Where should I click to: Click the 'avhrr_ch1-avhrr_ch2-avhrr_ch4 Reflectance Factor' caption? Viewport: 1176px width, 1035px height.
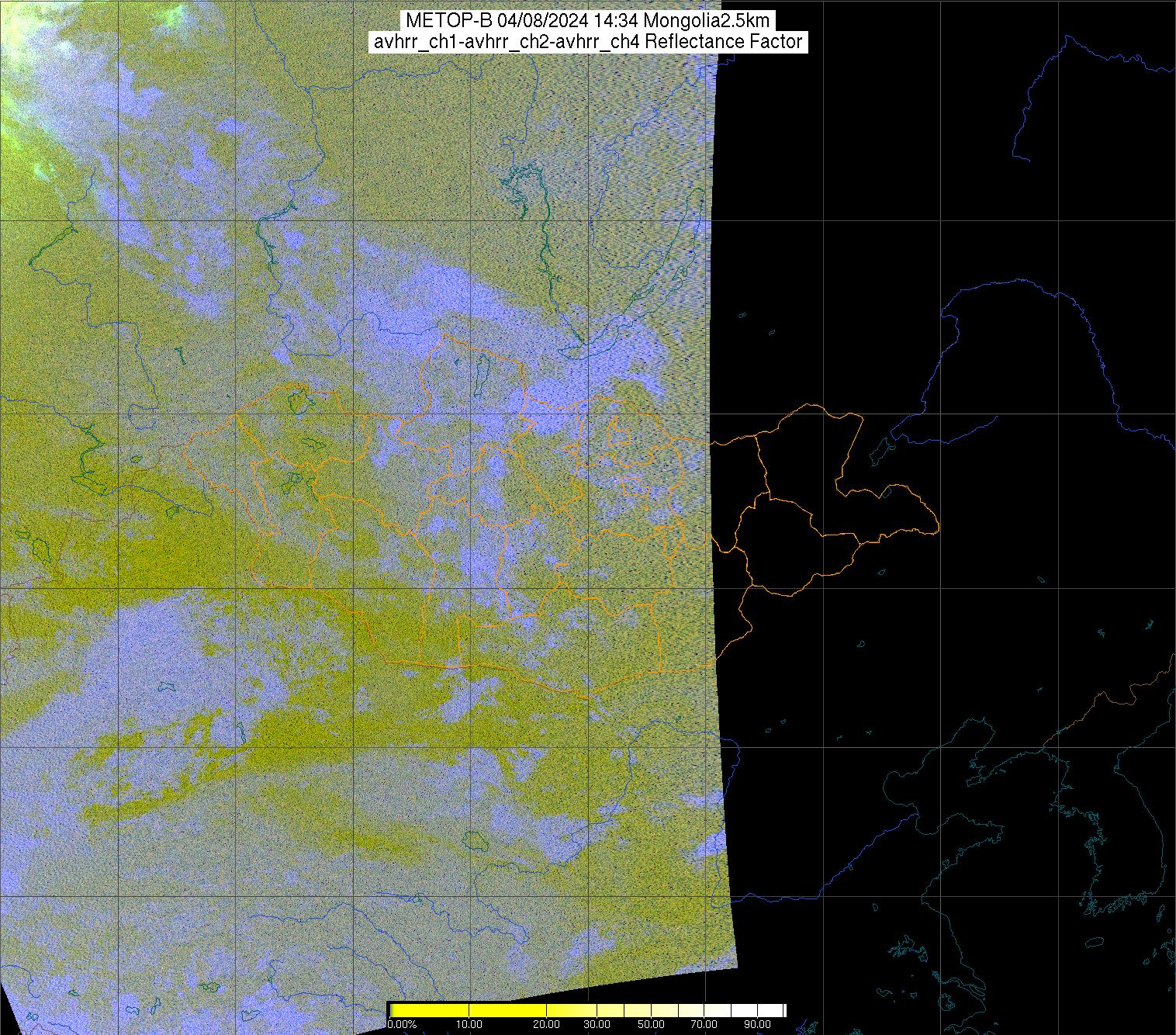click(587, 42)
